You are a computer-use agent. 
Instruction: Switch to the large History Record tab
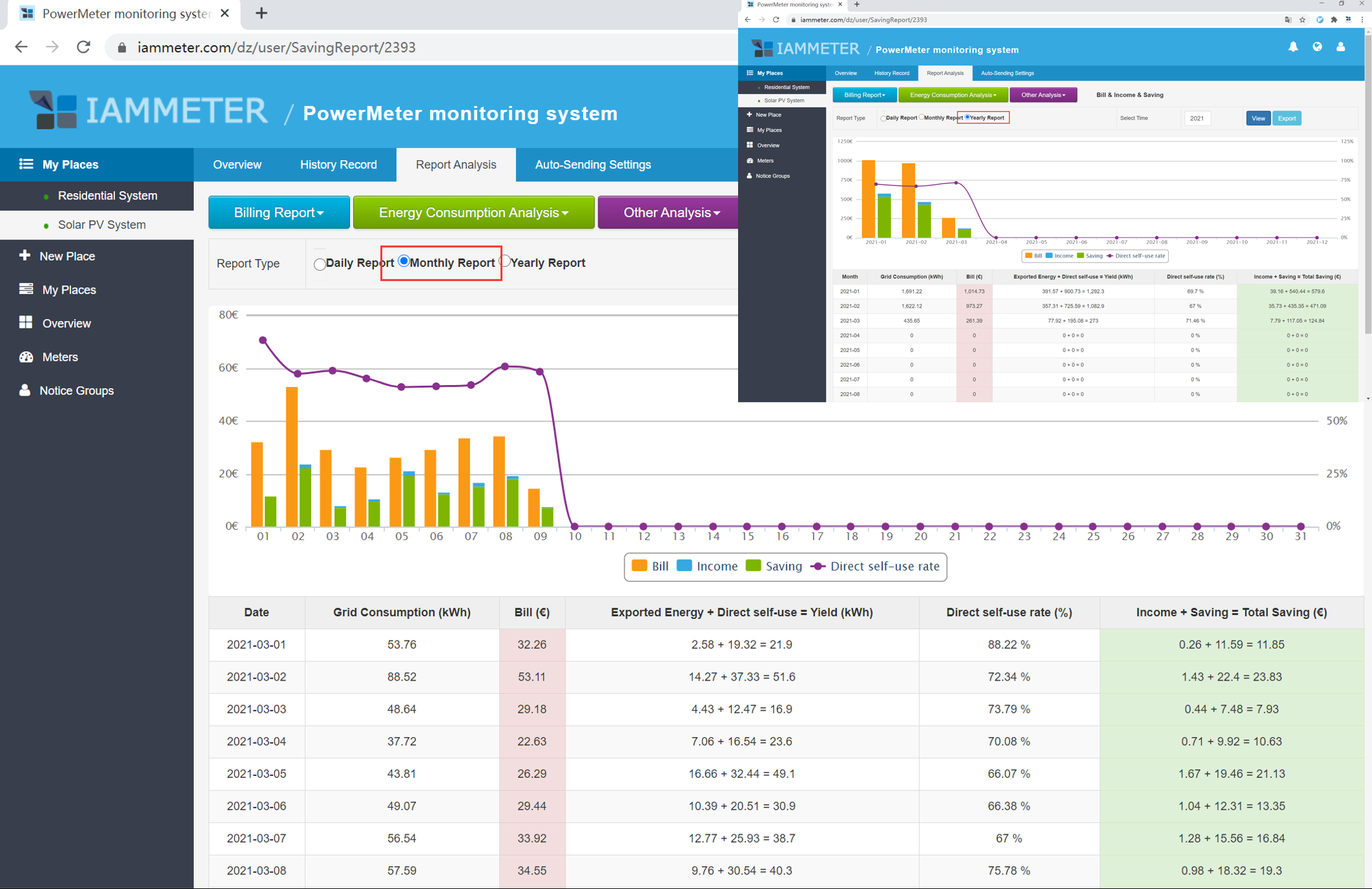point(338,165)
